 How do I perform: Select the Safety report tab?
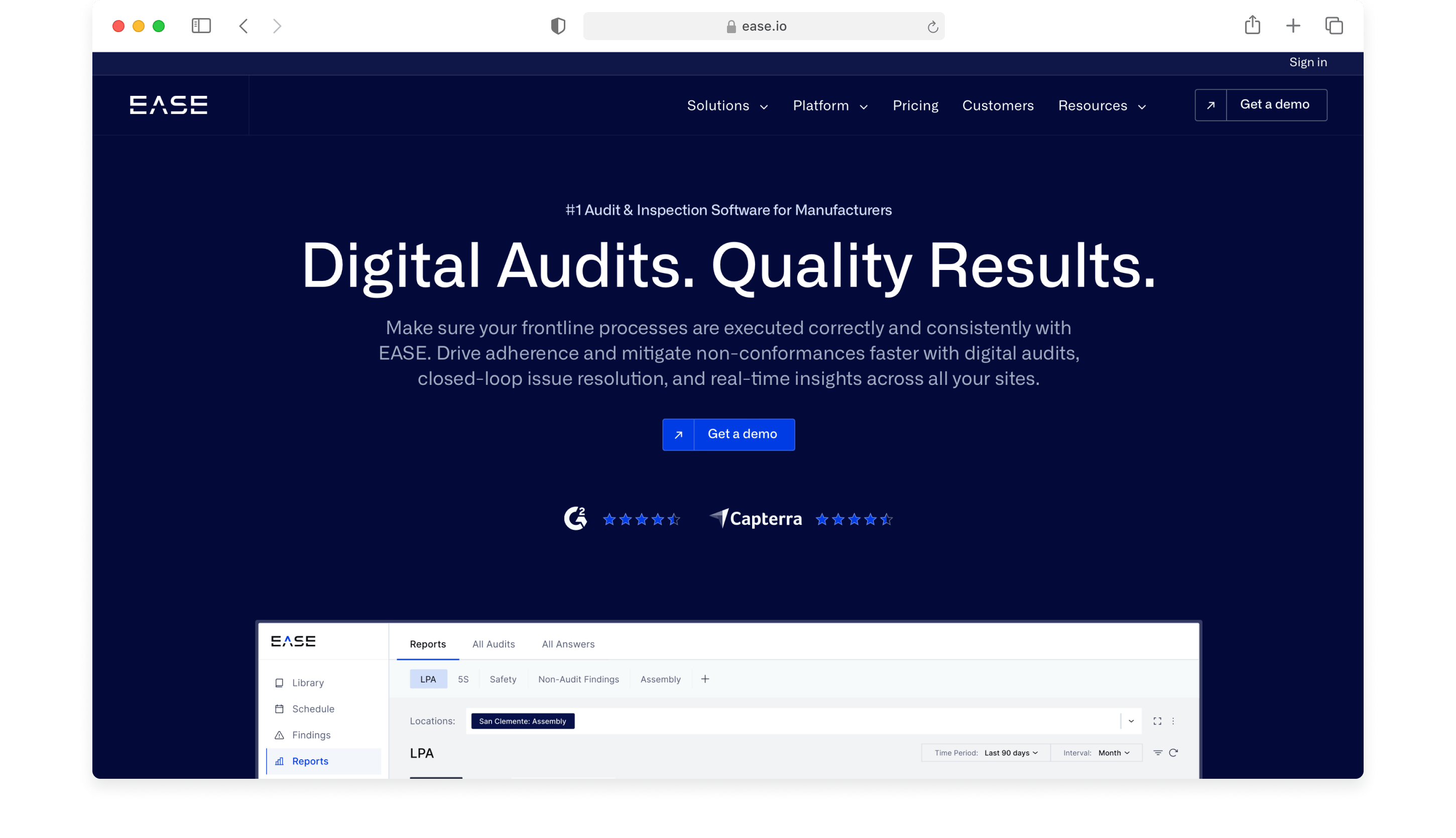tap(503, 679)
